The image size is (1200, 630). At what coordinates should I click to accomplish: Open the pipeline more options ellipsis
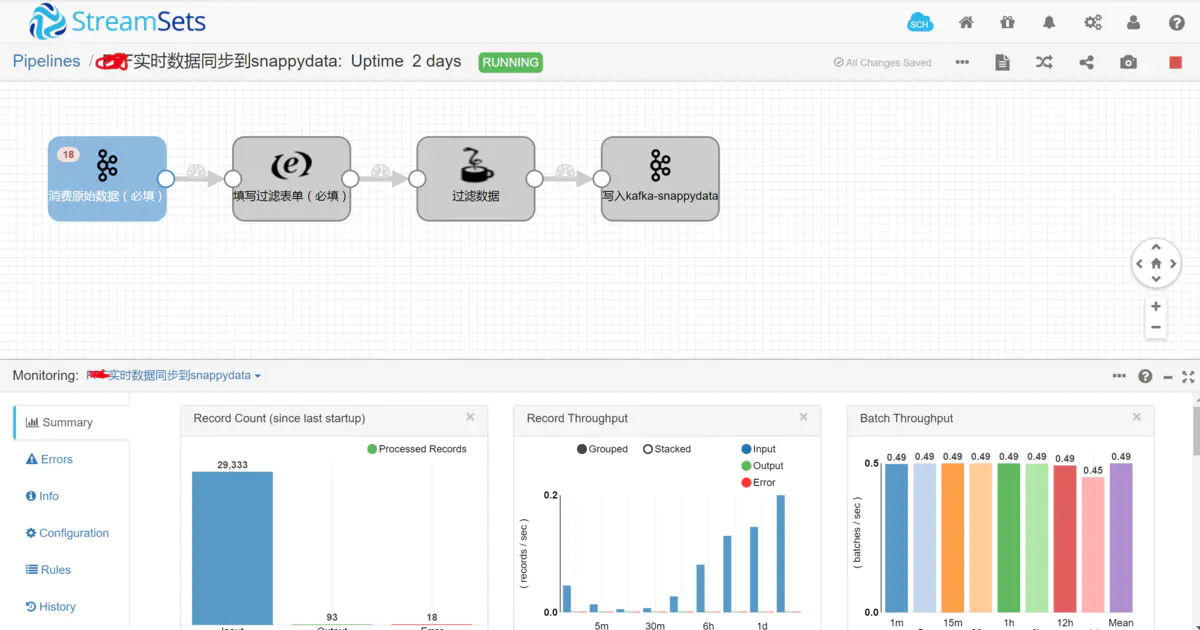tap(962, 62)
